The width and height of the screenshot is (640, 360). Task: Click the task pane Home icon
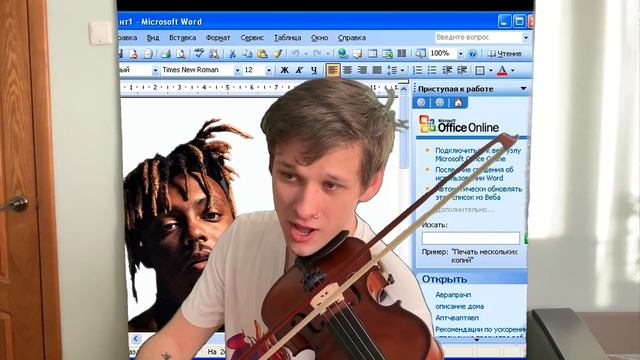458,102
